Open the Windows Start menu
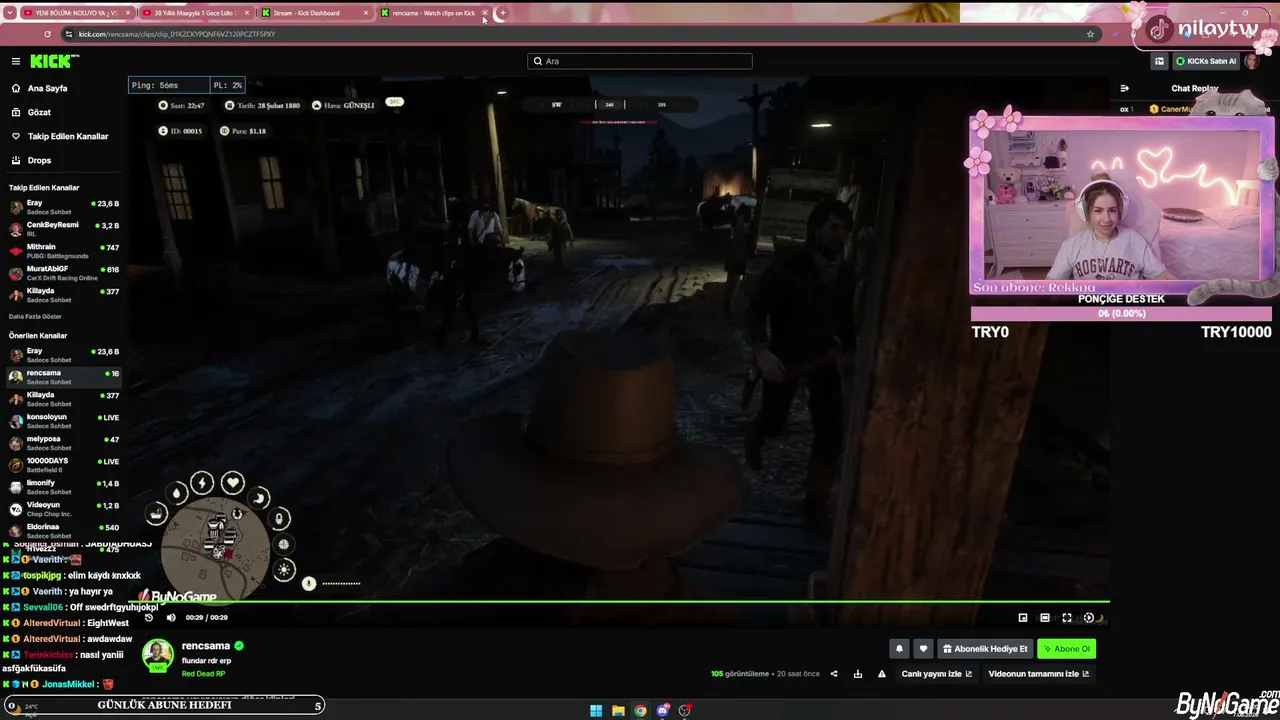The height and width of the screenshot is (720, 1280). click(x=596, y=711)
